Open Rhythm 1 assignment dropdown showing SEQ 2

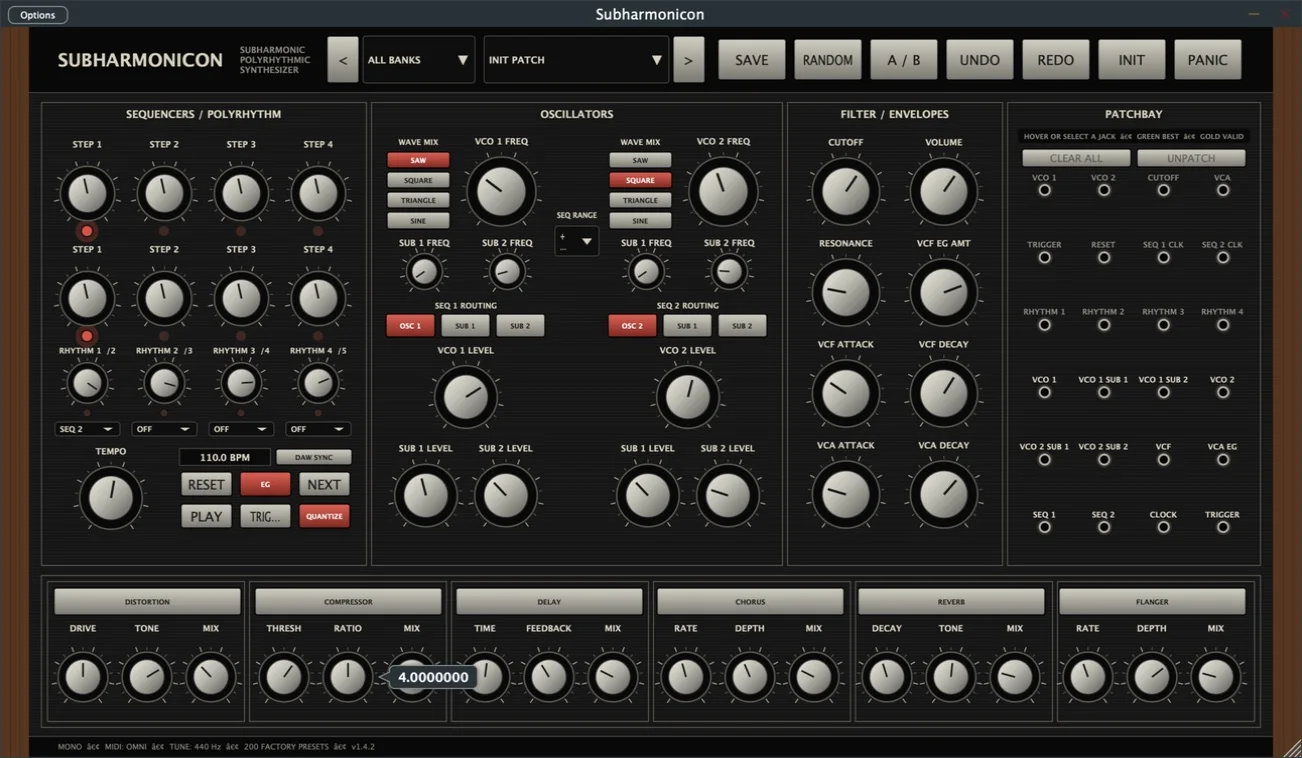[x=87, y=429]
